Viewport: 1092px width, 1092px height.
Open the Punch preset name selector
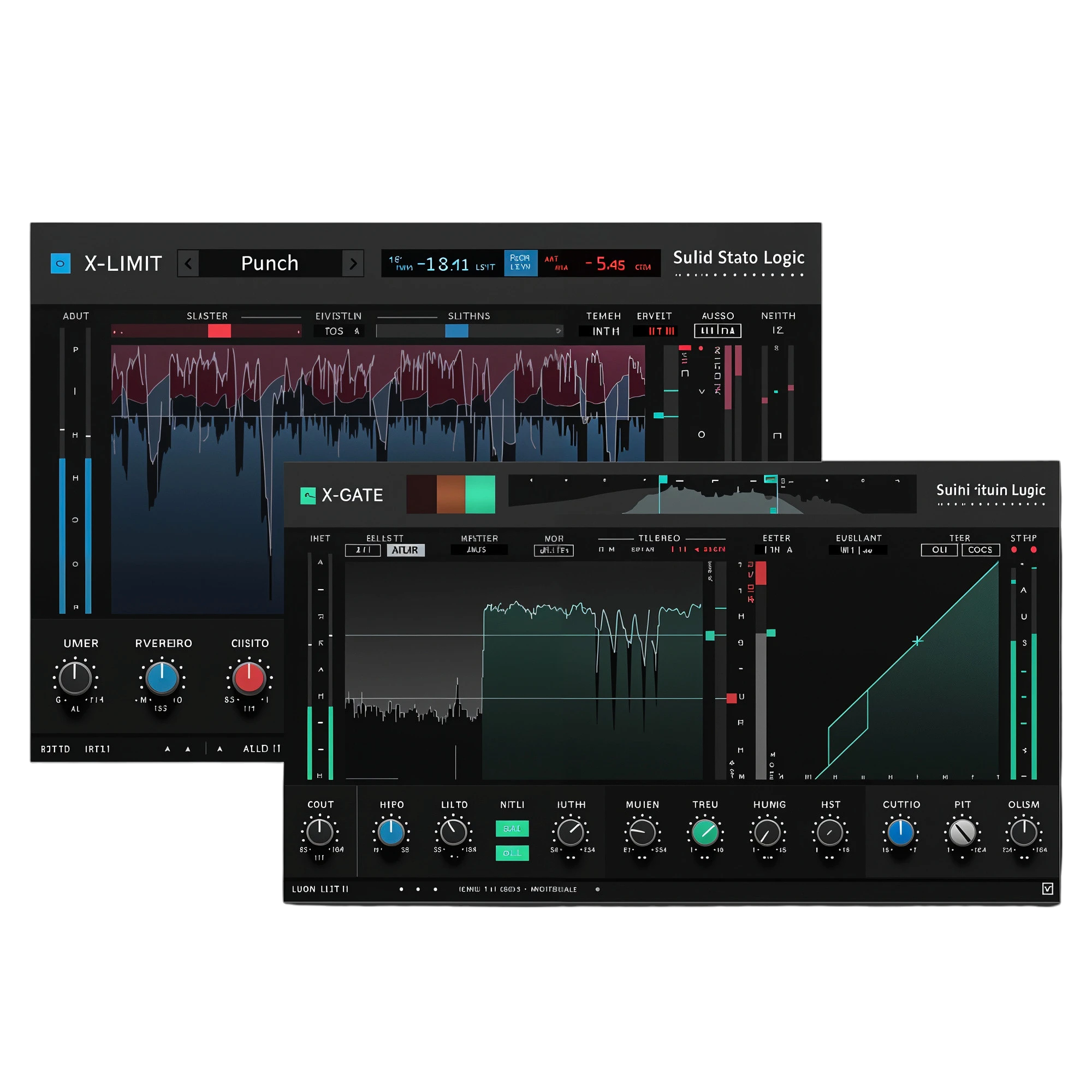[x=270, y=263]
